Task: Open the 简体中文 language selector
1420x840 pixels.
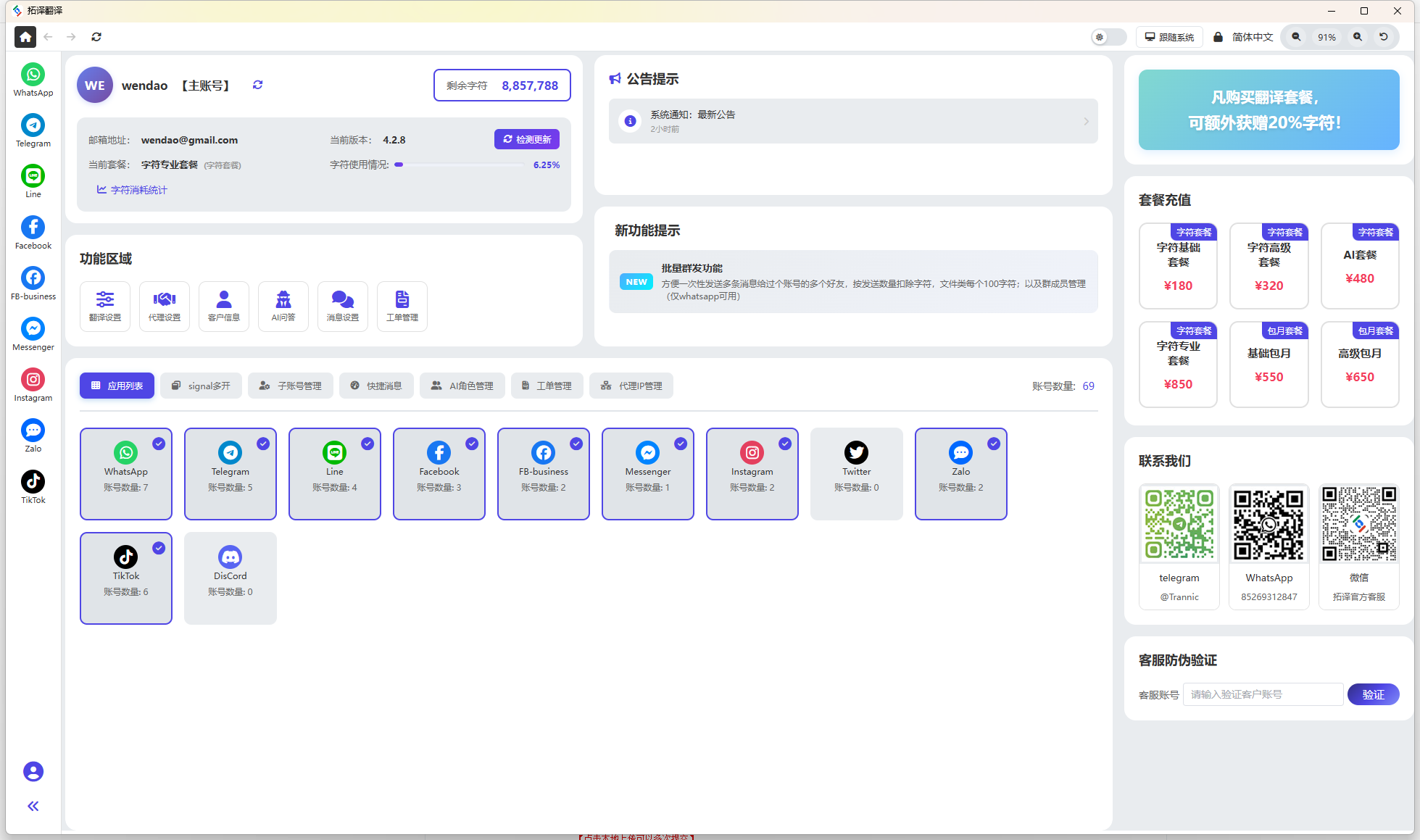Action: click(1252, 37)
